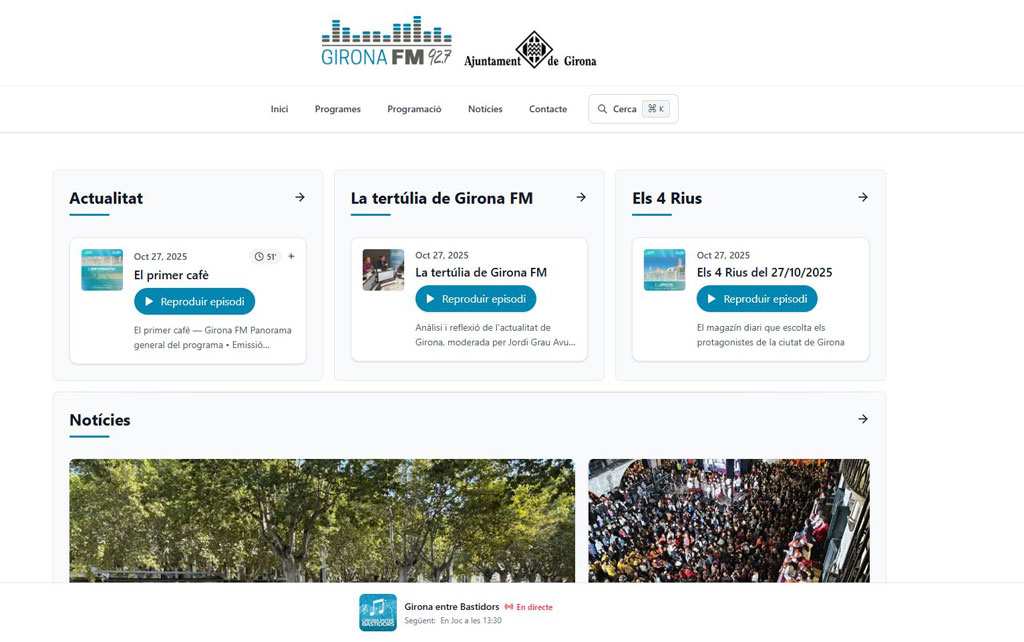Click the arrow next to Els 4 Rius

[x=863, y=198]
